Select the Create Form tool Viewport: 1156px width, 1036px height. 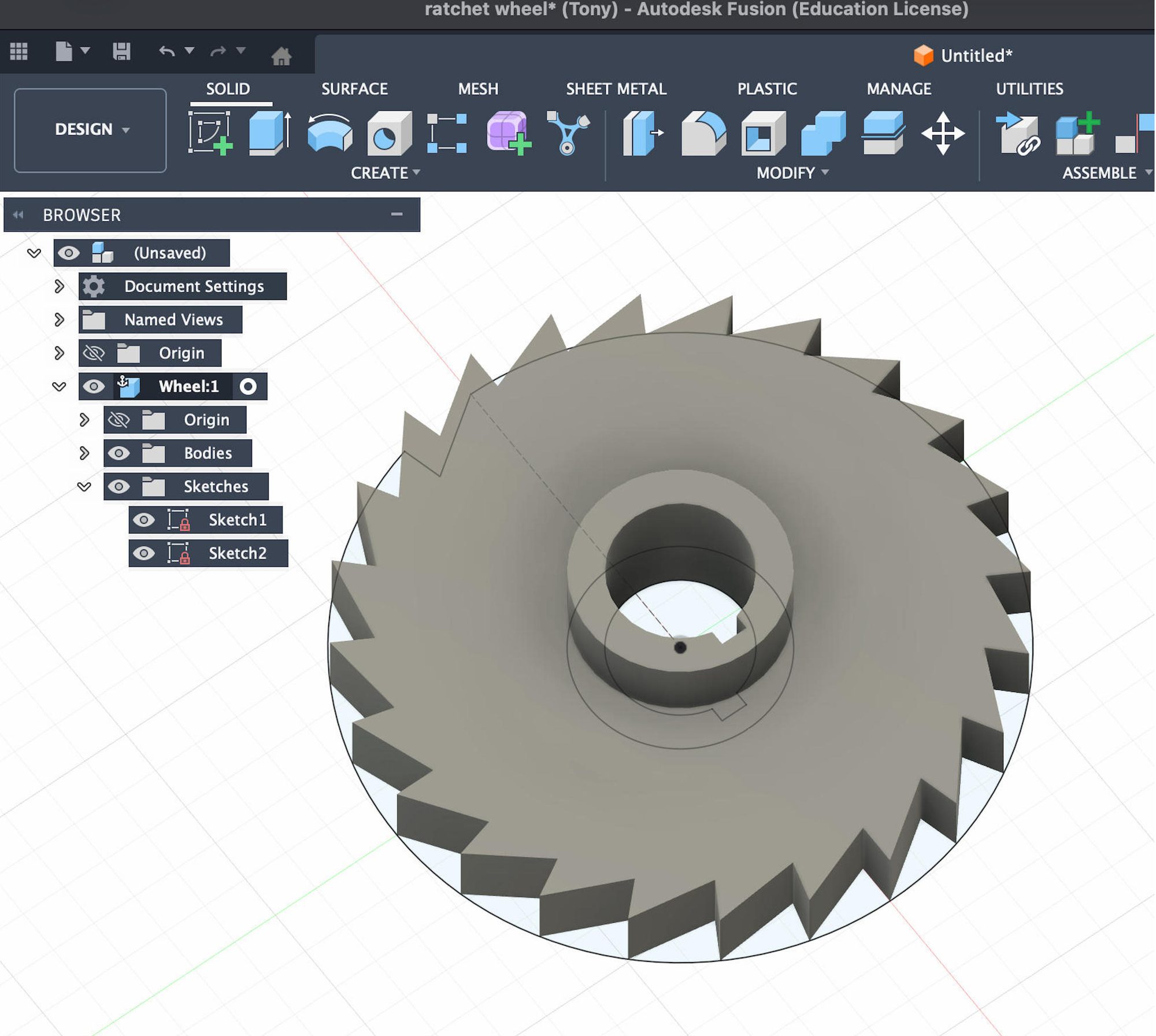pyautogui.click(x=509, y=133)
